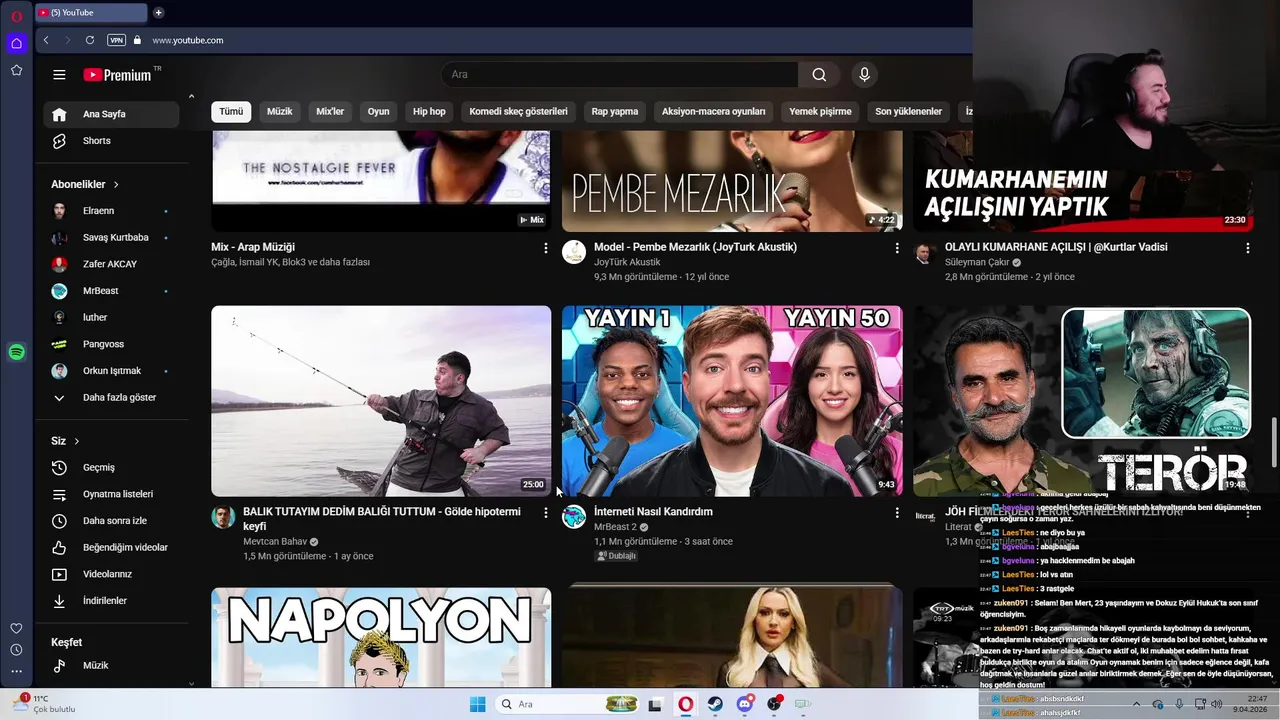Select Komedi skeç gösterileri chip
The image size is (1280, 720).
[x=518, y=112]
